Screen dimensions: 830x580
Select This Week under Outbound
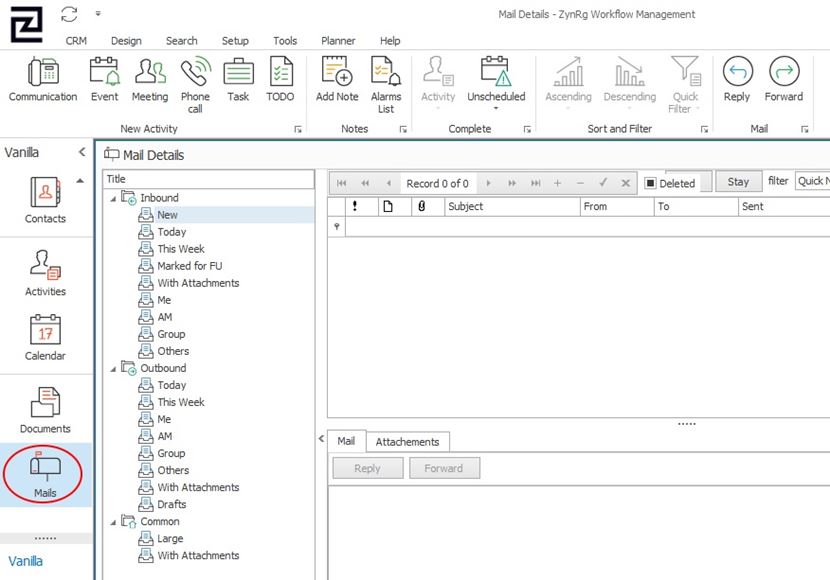click(181, 402)
